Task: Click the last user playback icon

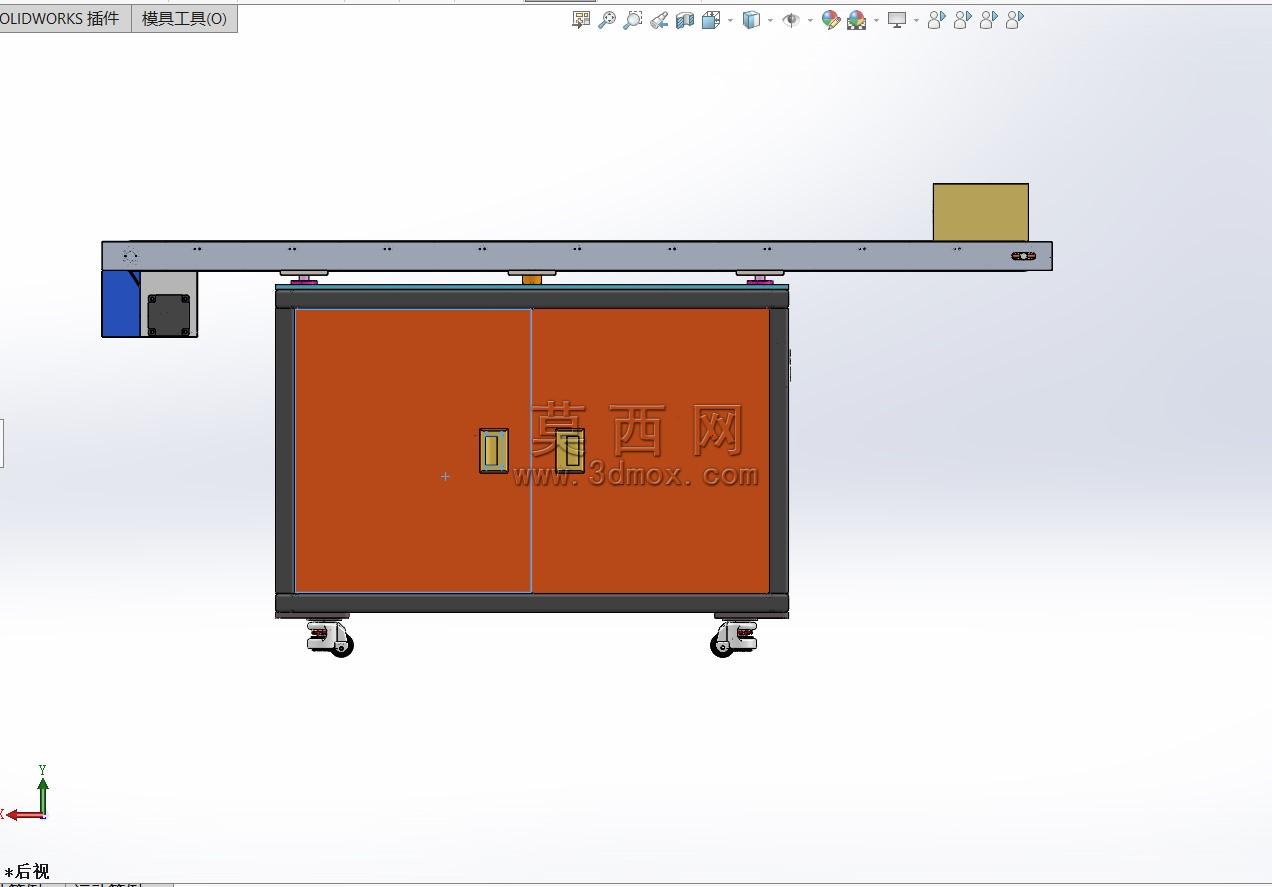Action: (1014, 20)
